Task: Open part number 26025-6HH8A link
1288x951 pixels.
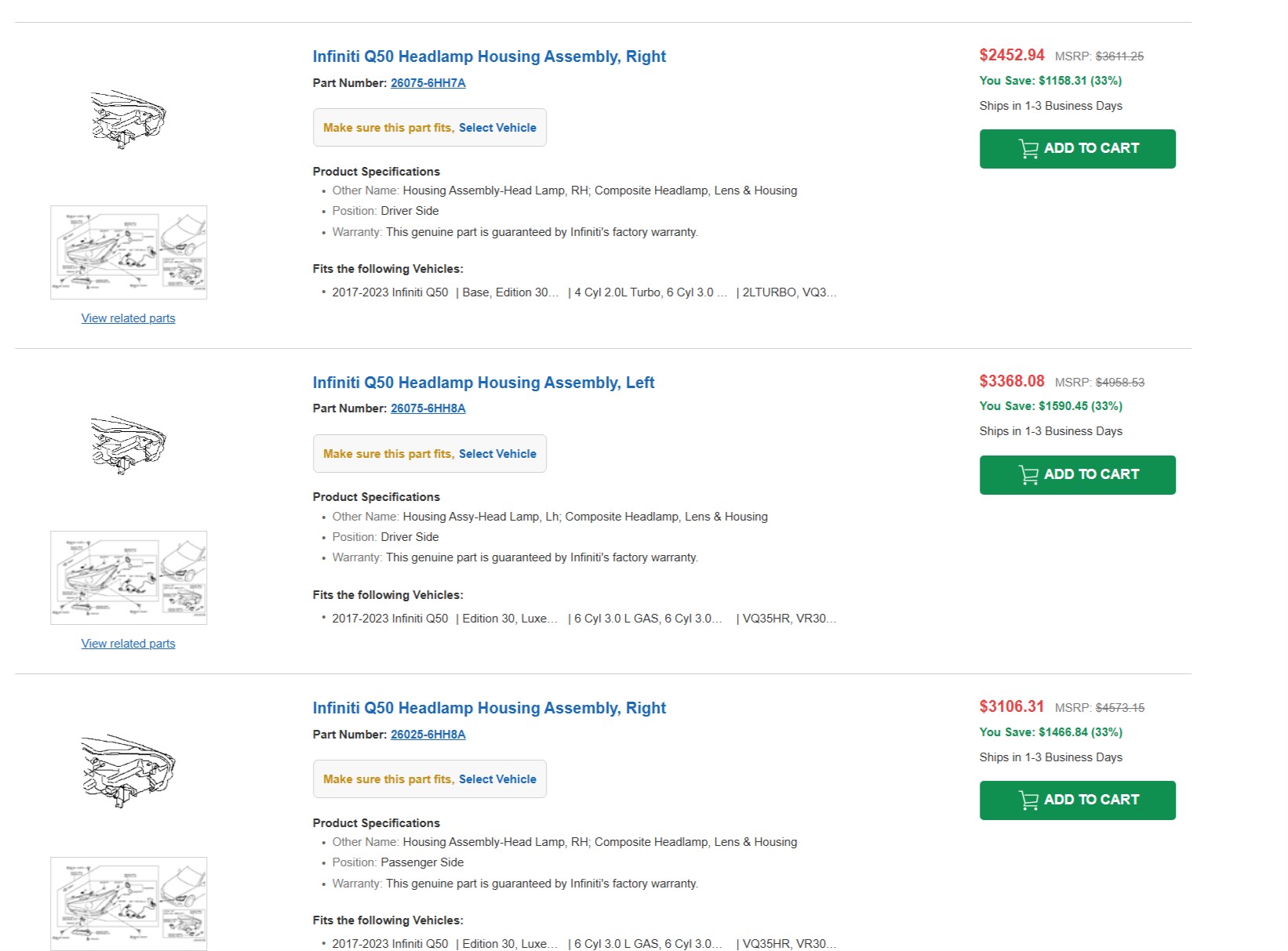Action: (428, 735)
